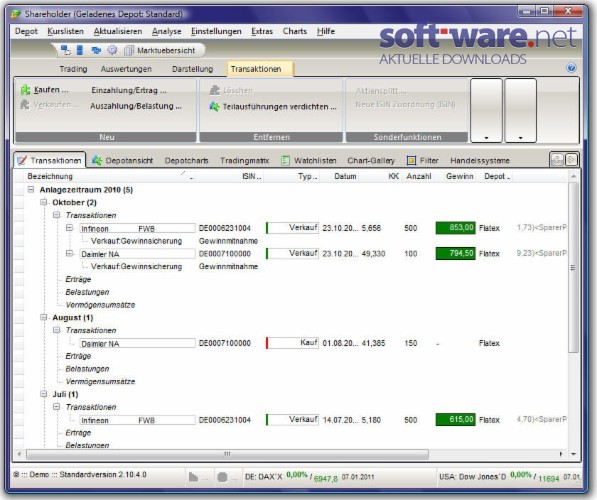
Task: Open the Hilfe menu
Action: [326, 31]
